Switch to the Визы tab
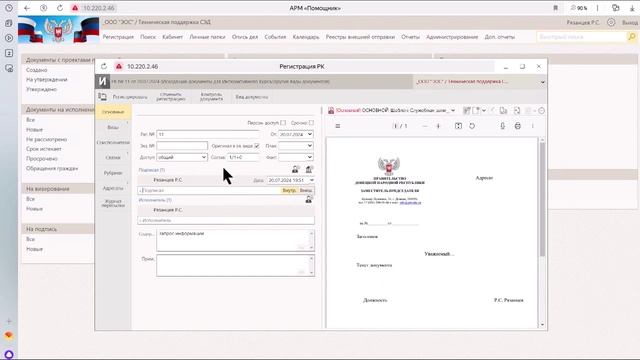Image resolution: width=640 pixels, height=360 pixels. 113,127
